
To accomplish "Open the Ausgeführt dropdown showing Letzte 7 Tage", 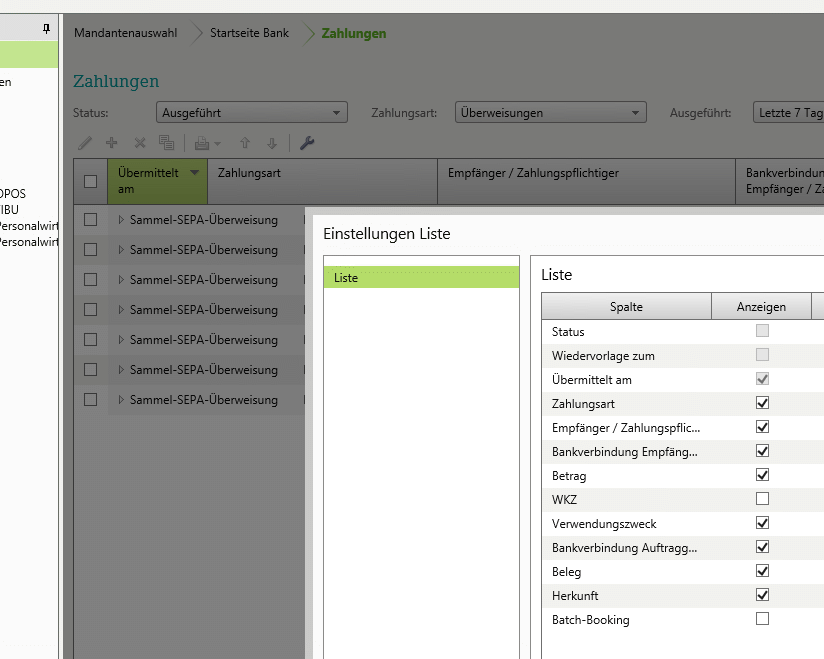I will (788, 112).
